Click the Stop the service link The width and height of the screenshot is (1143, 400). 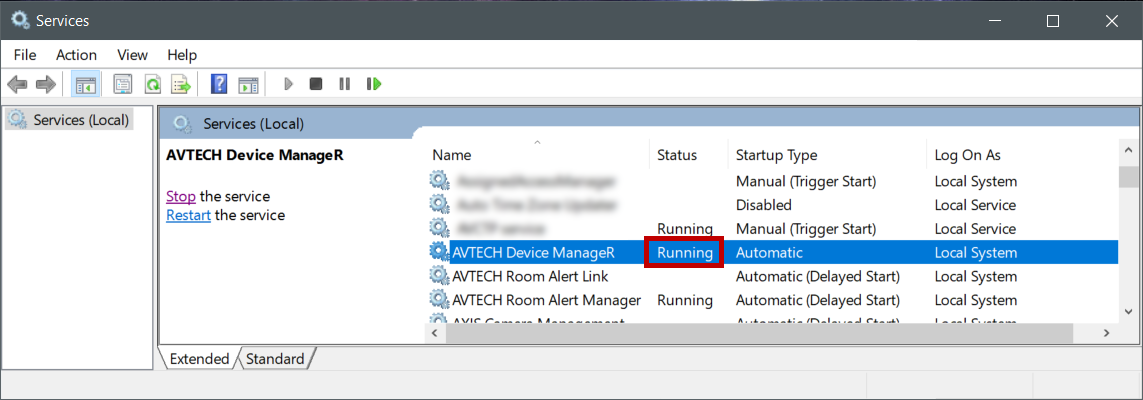[x=180, y=196]
